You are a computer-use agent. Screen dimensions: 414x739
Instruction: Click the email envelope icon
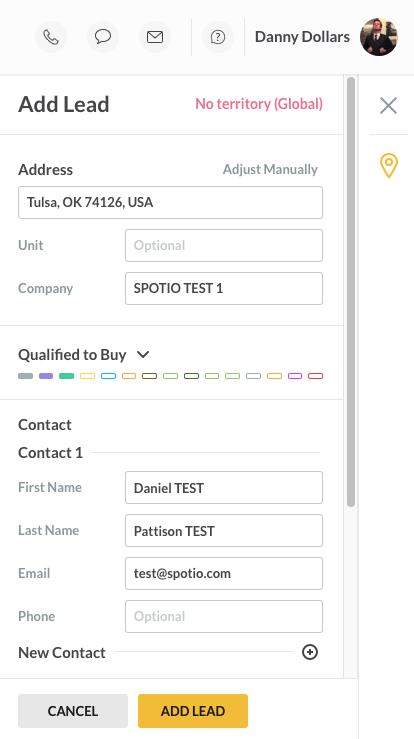(155, 37)
